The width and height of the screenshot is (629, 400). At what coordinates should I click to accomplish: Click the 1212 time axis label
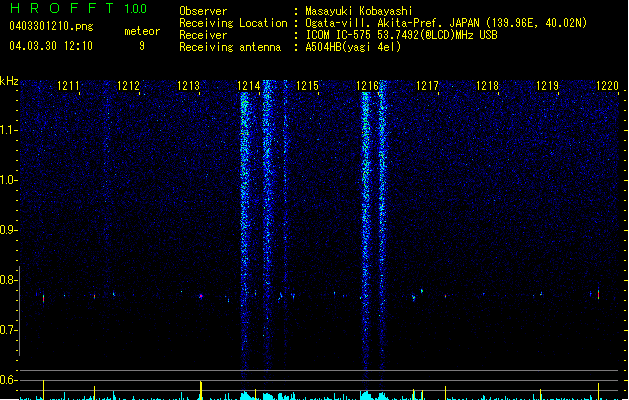(128, 86)
